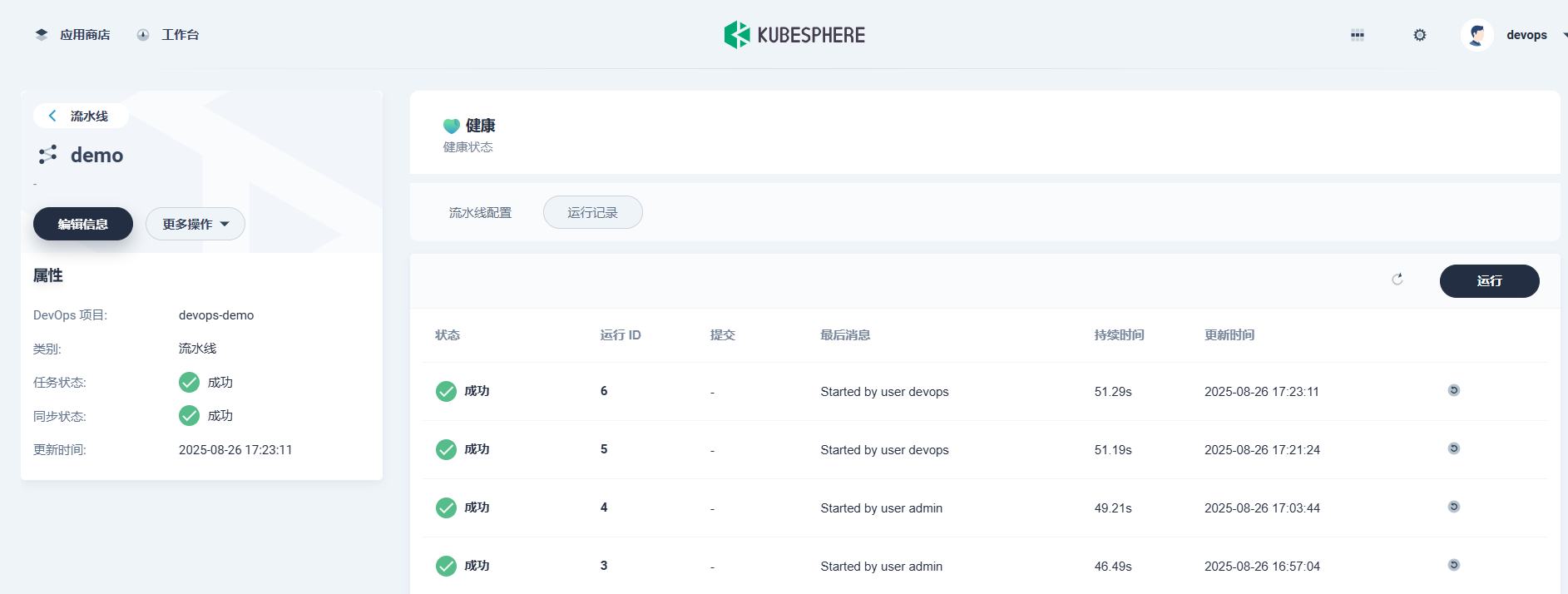Click duration value 49.21s

pyautogui.click(x=1113, y=508)
